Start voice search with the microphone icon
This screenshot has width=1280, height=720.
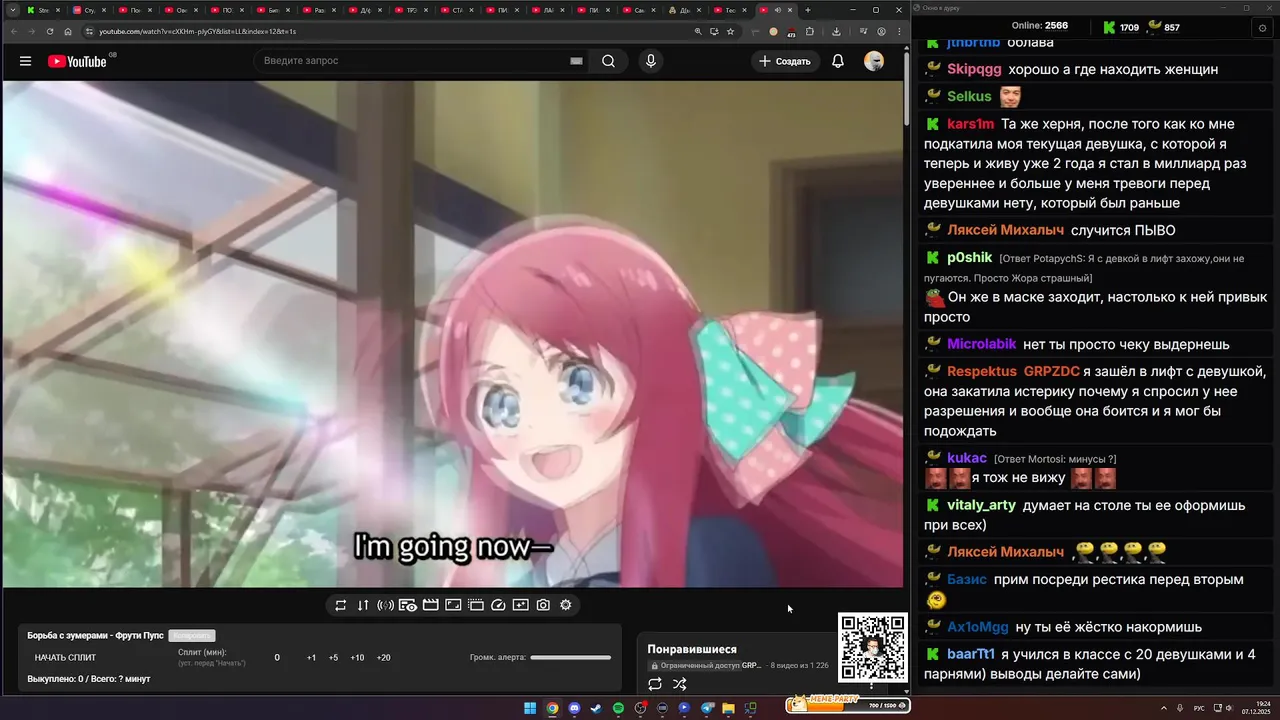pyautogui.click(x=651, y=61)
